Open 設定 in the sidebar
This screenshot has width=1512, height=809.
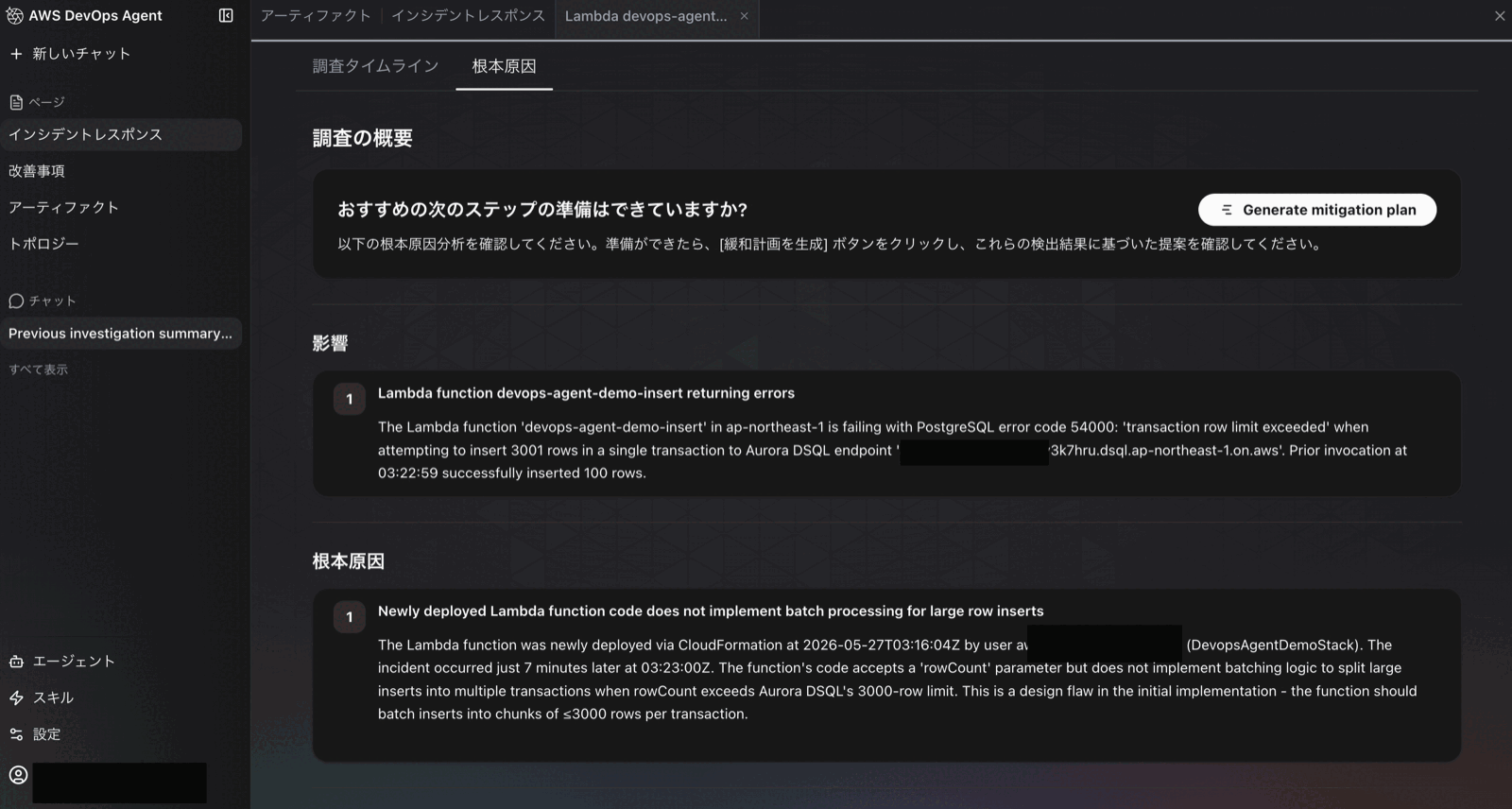[46, 734]
